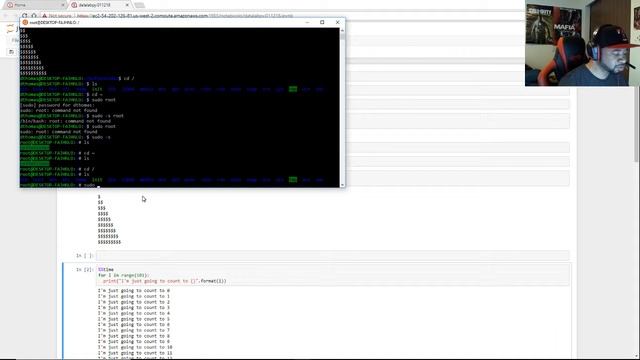This screenshot has width=640, height=360.
Task: Click the Jupyter logo
Action: click(10, 29)
